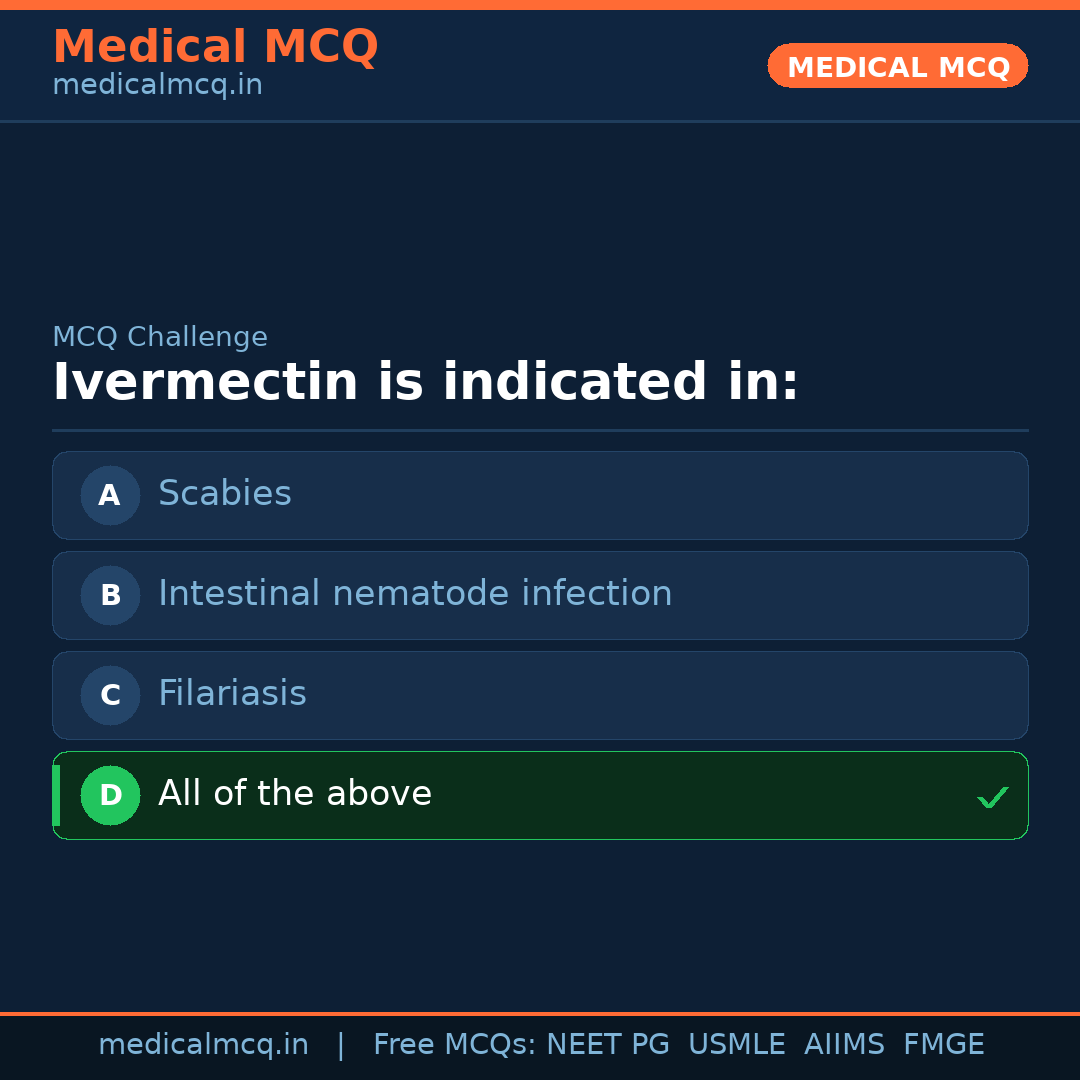The height and width of the screenshot is (1080, 1080).
Task: Click the green checkmark icon on option D
Action: (x=992, y=797)
